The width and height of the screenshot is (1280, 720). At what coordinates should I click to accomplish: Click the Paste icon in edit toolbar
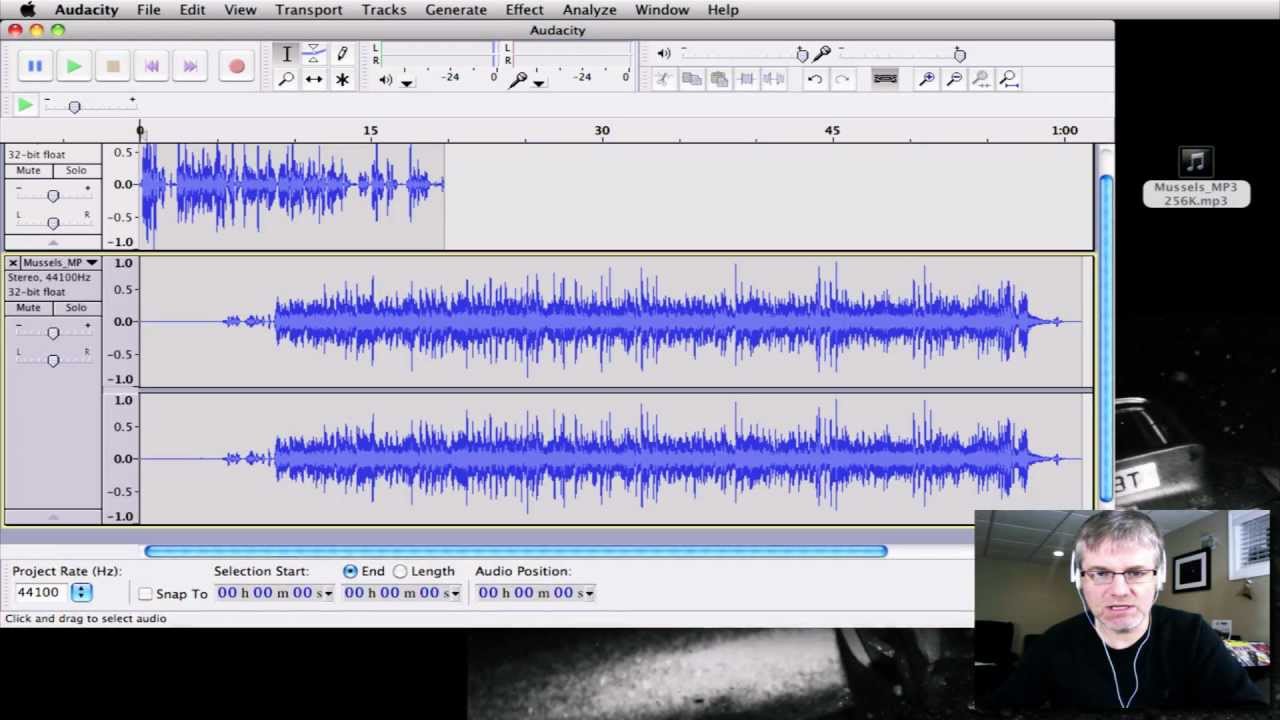pyautogui.click(x=718, y=79)
